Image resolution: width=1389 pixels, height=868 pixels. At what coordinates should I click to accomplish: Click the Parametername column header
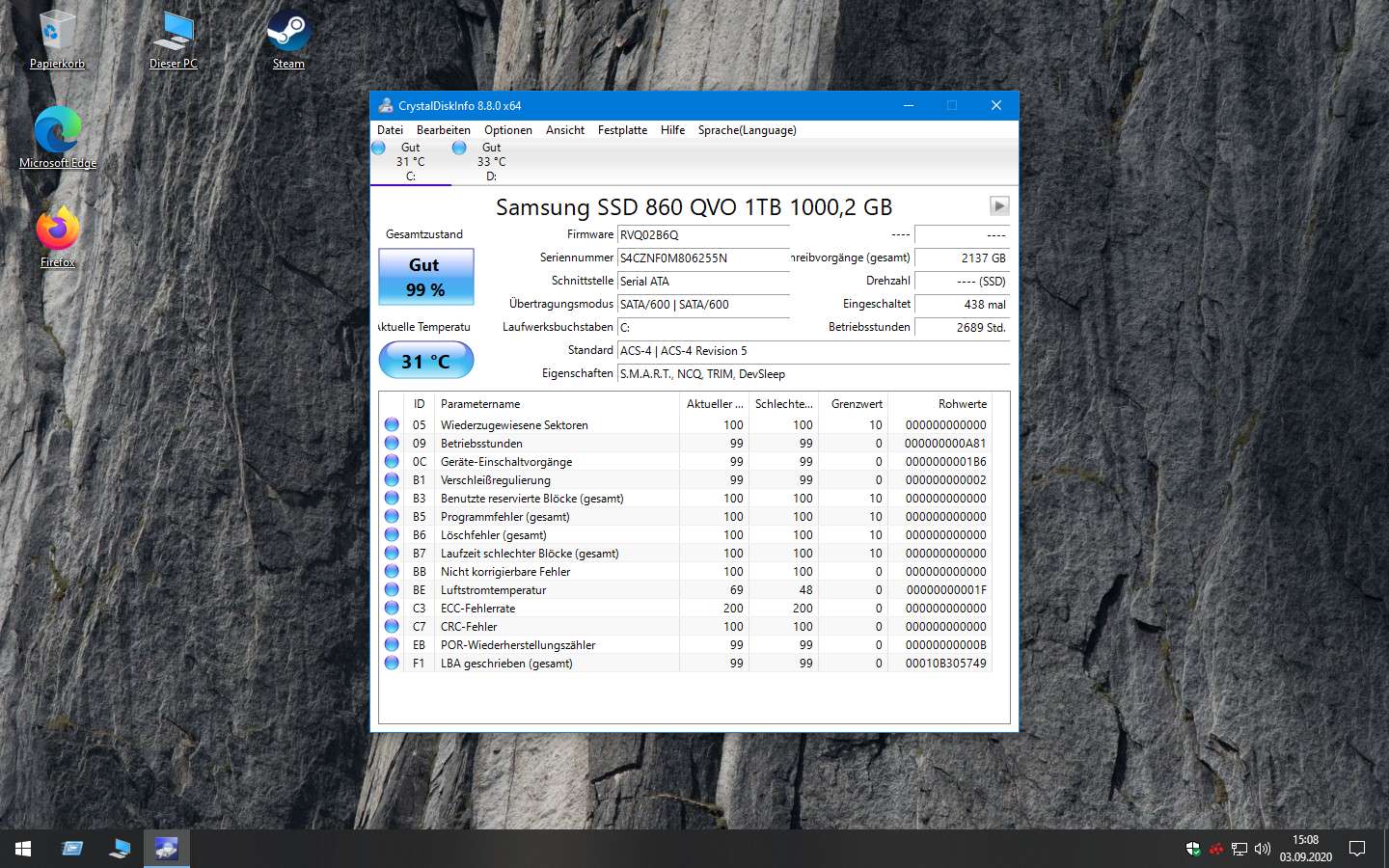[557, 404]
